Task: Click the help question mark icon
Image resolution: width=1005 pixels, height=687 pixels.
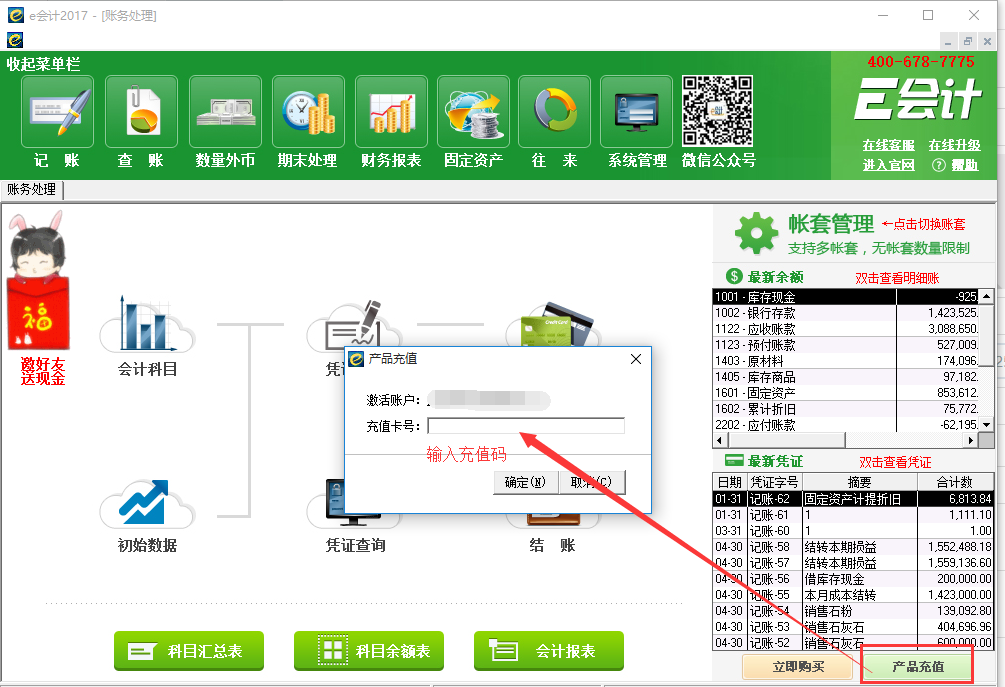Action: coord(938,165)
